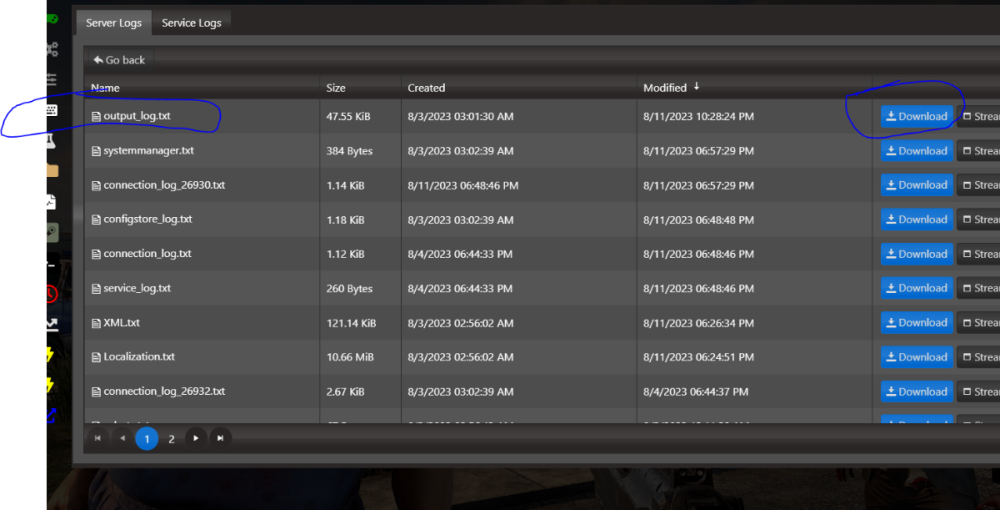This screenshot has height=510, width=1000.
Task: Select the Server Logs tab
Action: point(113,22)
